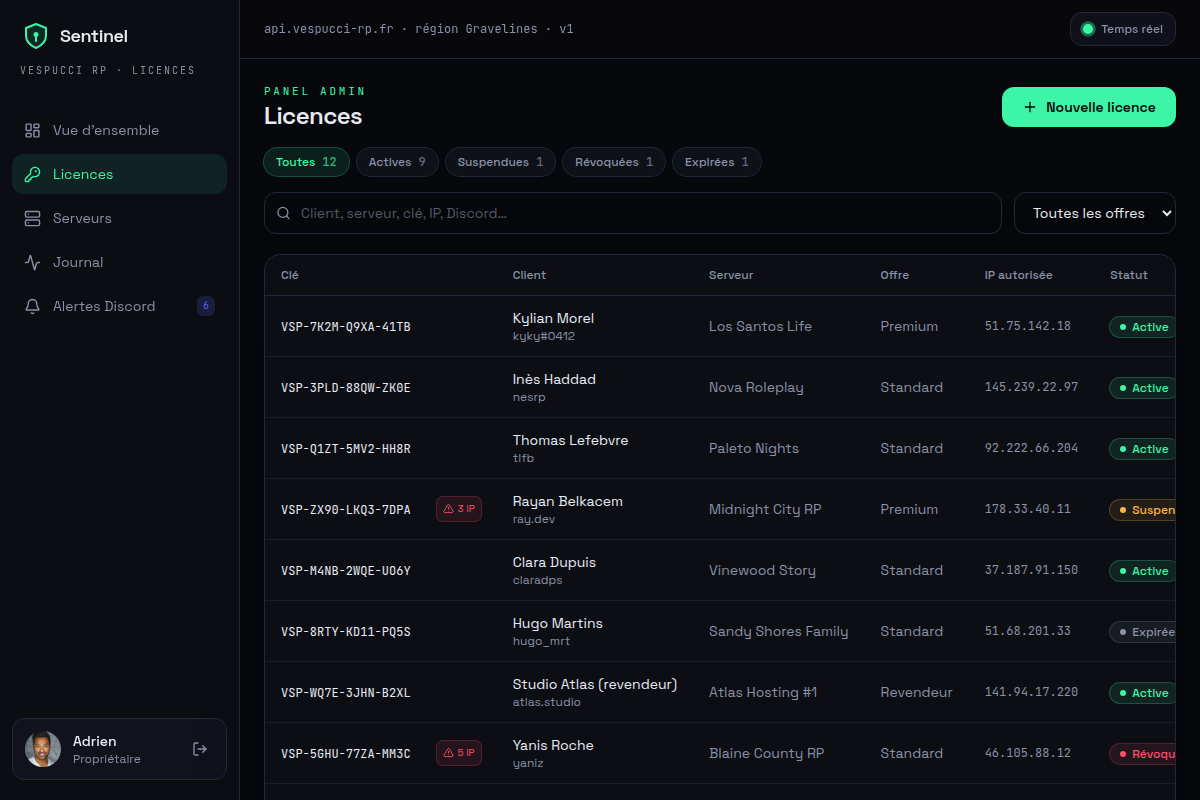Screen dimensions: 1200x800
Task: Click the Serveurs rack icon
Action: [33, 218]
